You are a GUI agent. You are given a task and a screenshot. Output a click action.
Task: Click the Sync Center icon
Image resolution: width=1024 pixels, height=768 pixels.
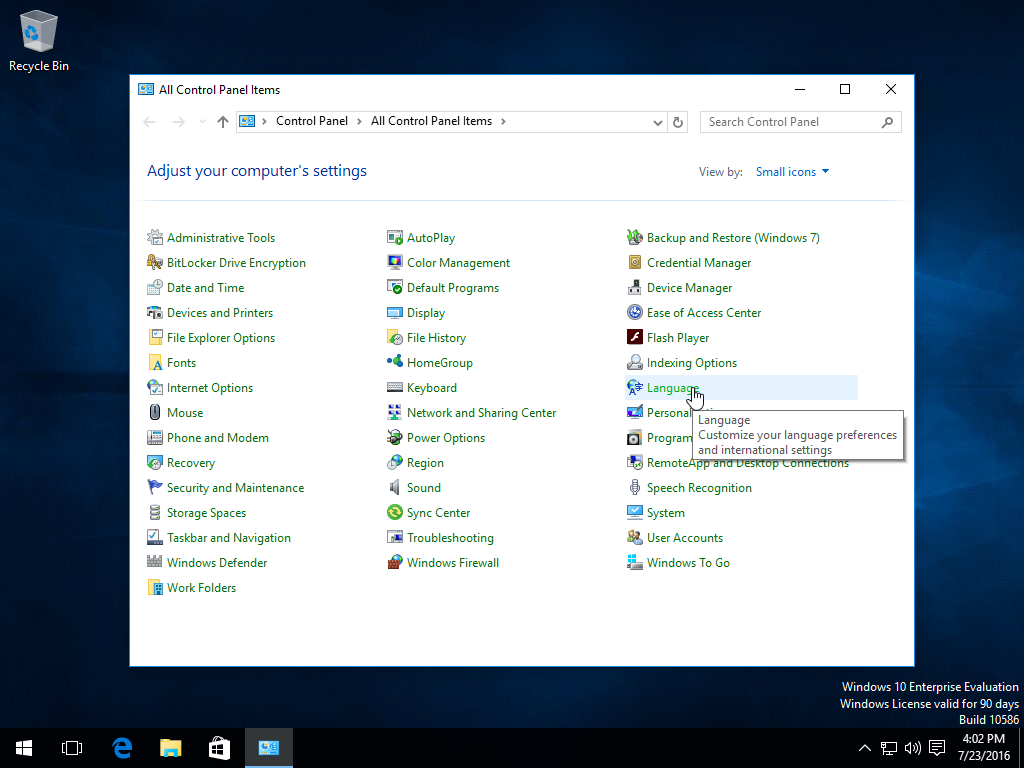click(395, 512)
